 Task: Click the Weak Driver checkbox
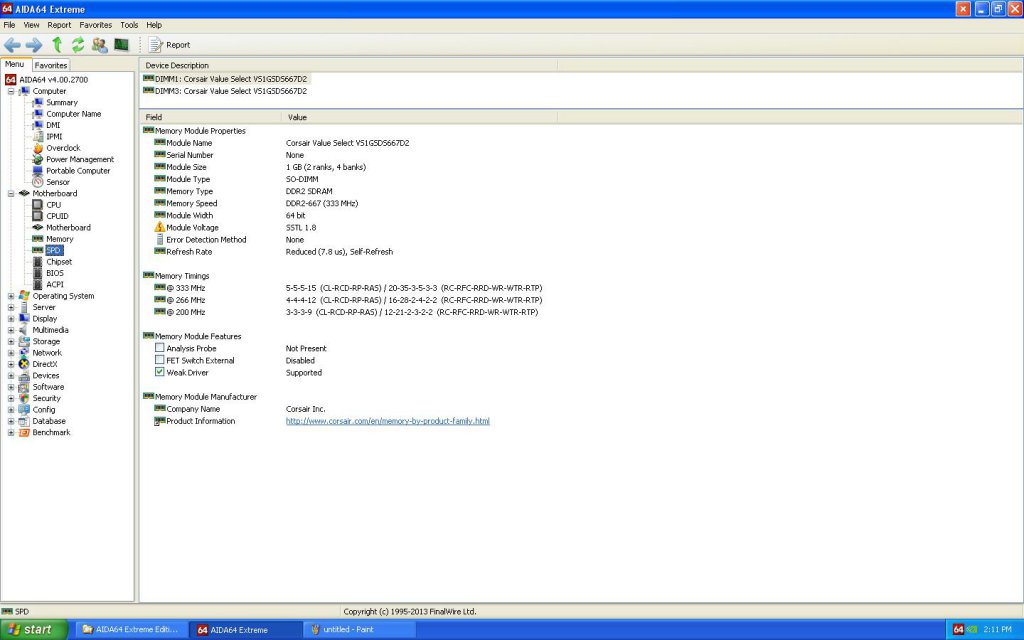tap(160, 372)
